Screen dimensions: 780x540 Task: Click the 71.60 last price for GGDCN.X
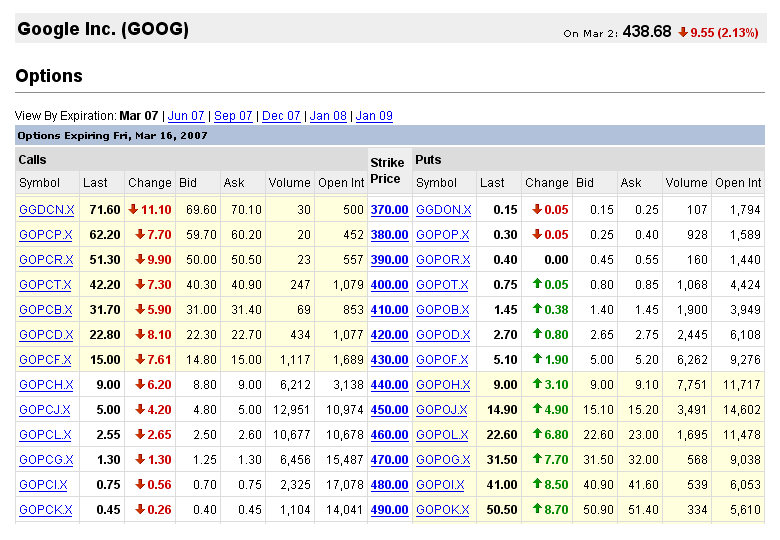pyautogui.click(x=105, y=210)
